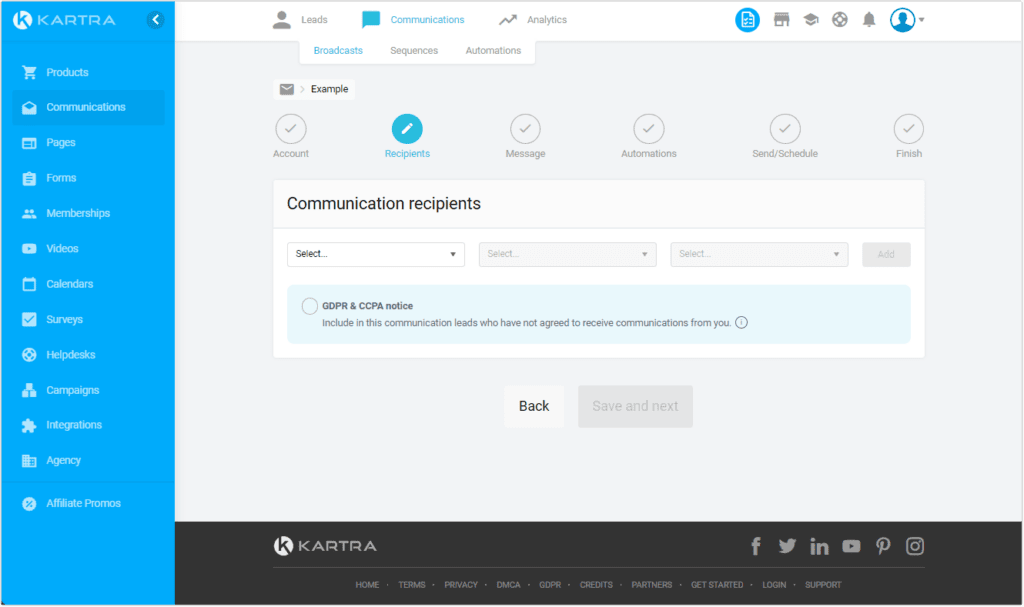The image size is (1024, 607).
Task: Open the Forms clipboard icon
Action: pyautogui.click(x=29, y=178)
